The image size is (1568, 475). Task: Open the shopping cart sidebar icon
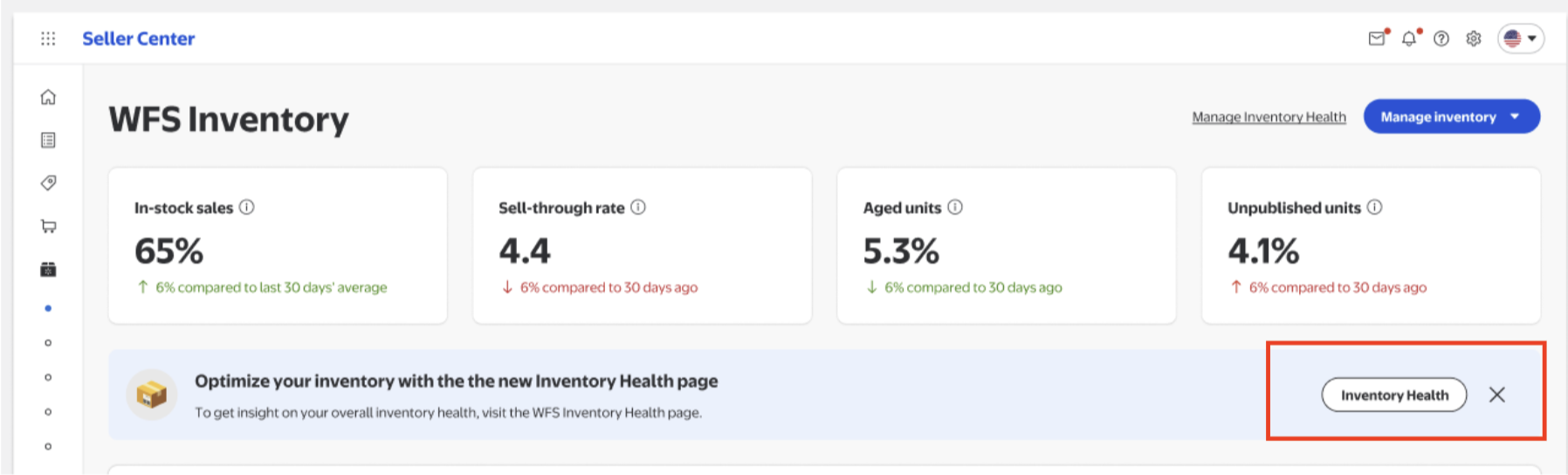[48, 226]
